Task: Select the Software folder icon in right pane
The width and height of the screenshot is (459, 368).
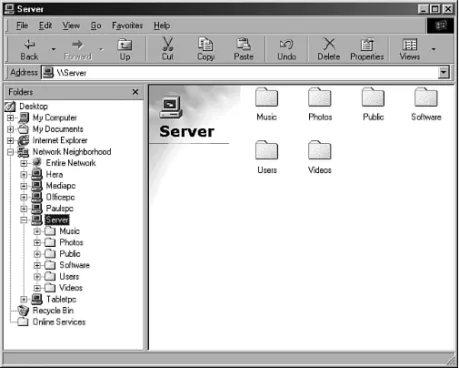Action: (x=426, y=97)
